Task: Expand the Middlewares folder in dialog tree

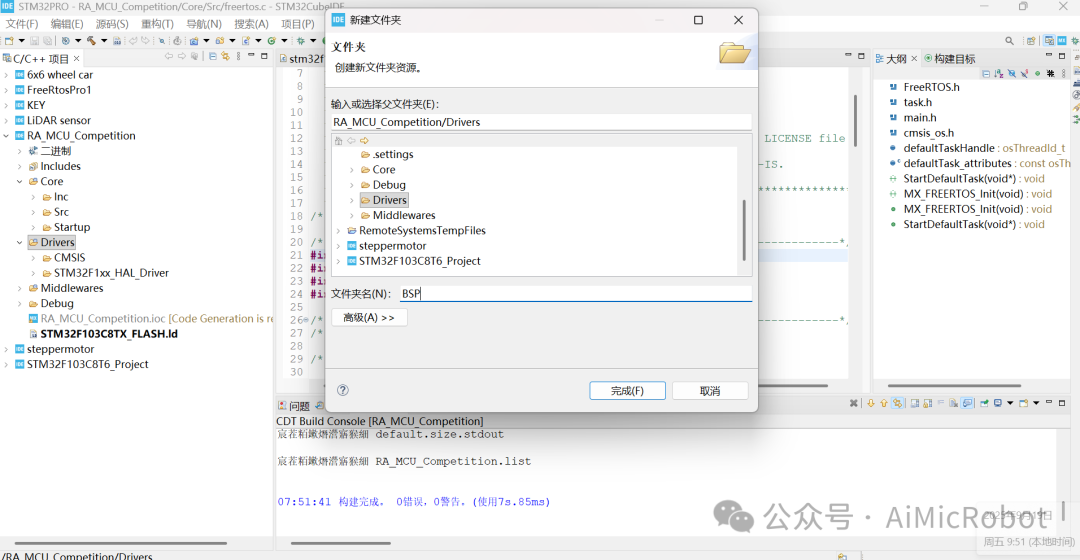Action: pos(351,216)
